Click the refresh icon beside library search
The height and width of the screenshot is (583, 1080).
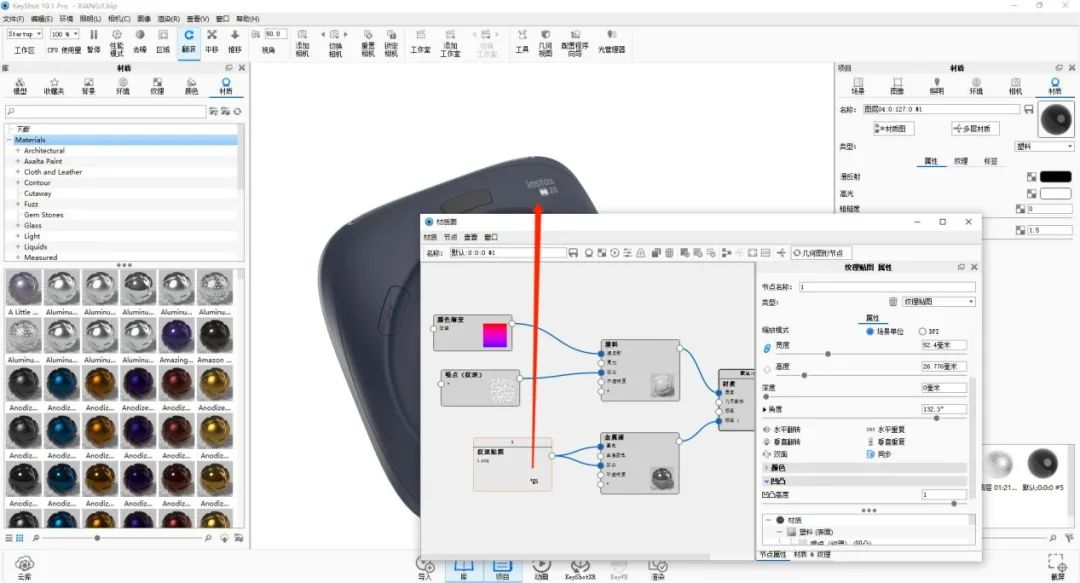tap(238, 112)
